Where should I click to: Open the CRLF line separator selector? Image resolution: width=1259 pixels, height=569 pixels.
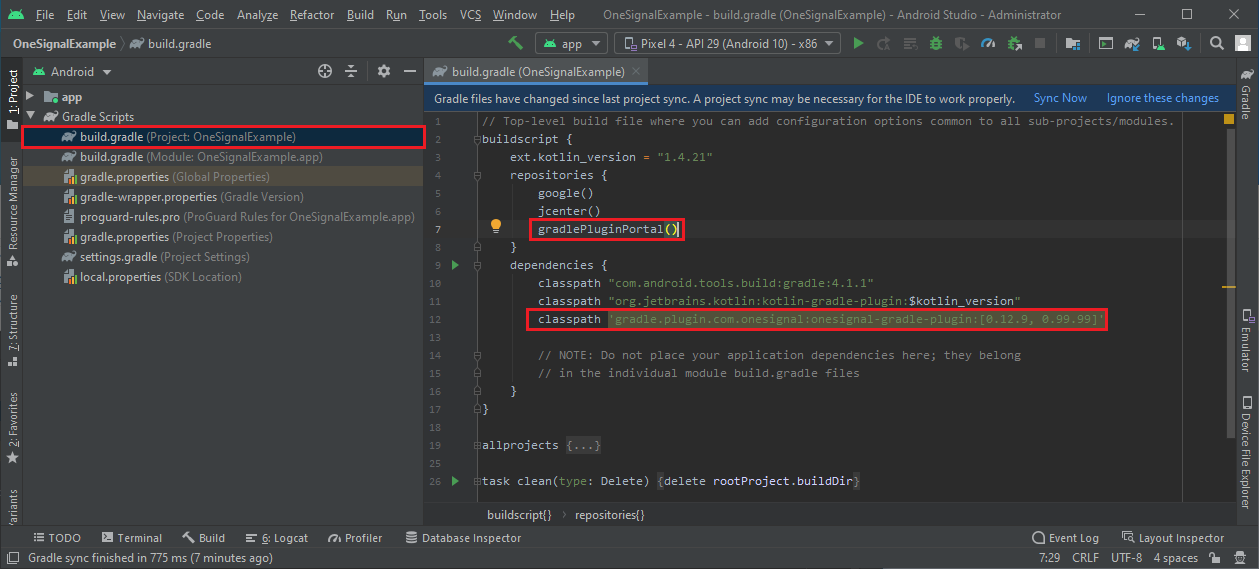1085,558
